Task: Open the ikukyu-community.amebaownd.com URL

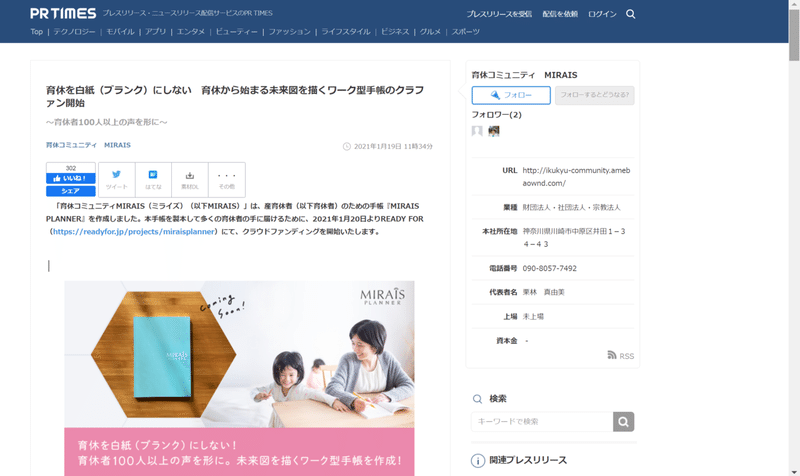Action: (x=576, y=177)
